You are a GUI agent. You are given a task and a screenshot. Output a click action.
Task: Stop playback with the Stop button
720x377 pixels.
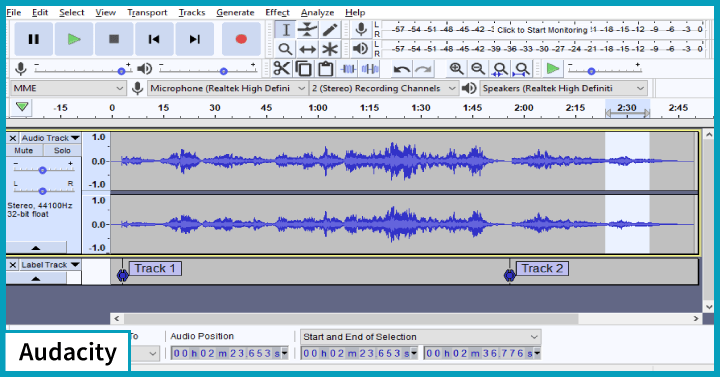click(114, 39)
